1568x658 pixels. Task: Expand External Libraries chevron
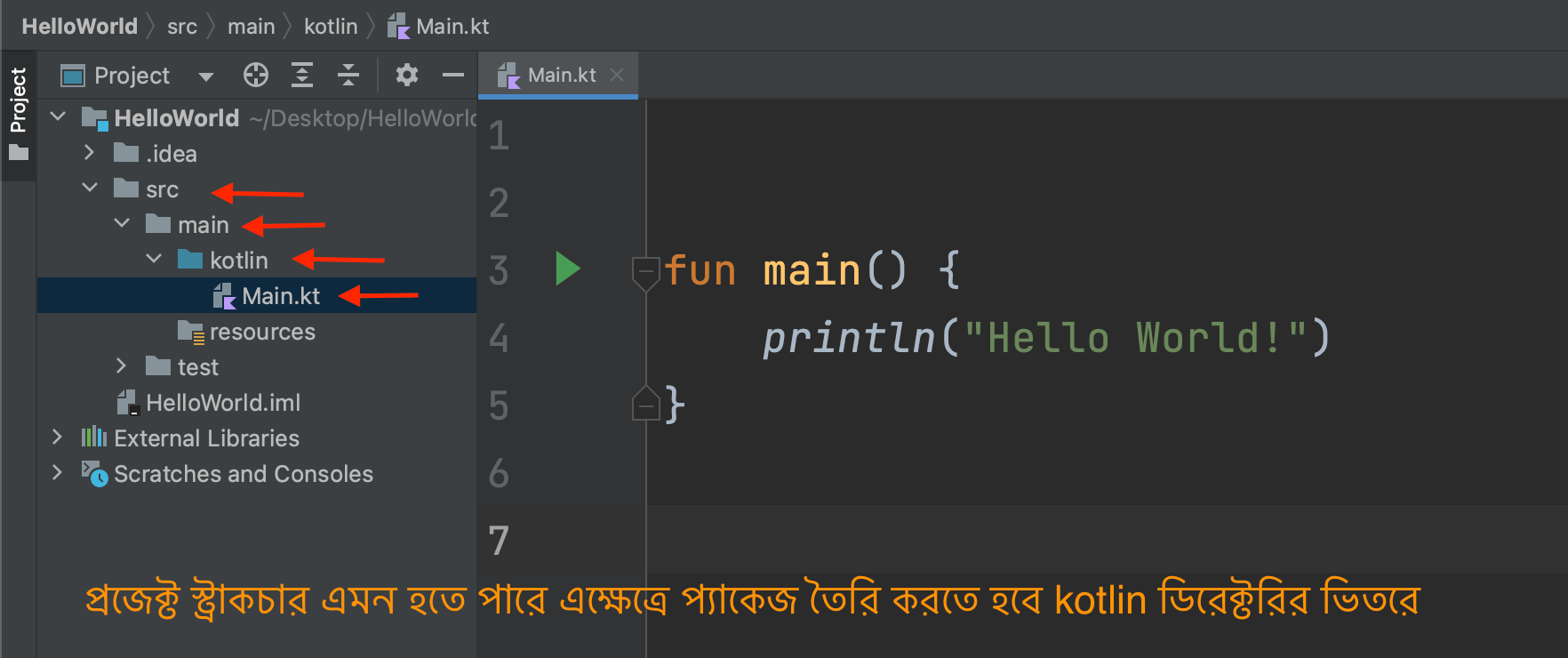tap(57, 437)
